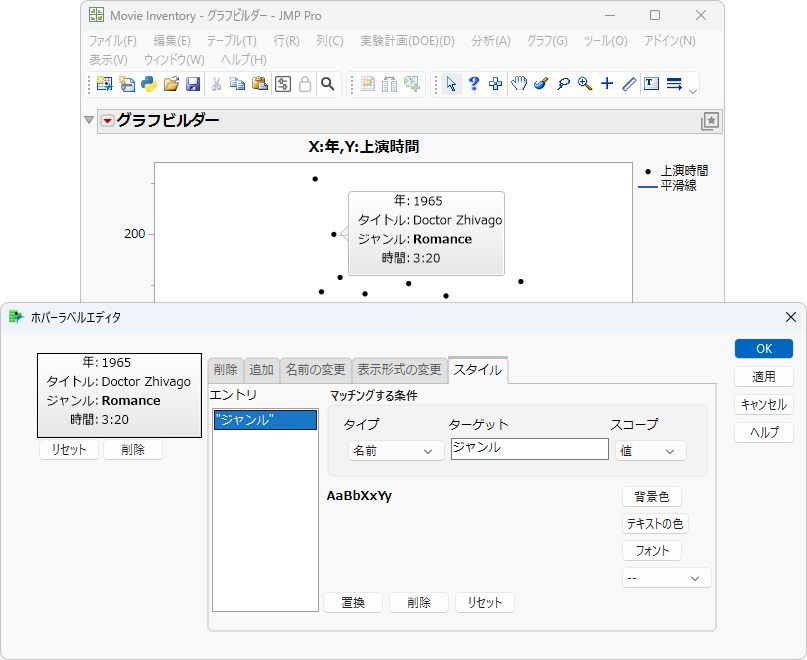Screen dimensions: 807x660
Task: Click OK in hover label editor
Action: (x=764, y=349)
